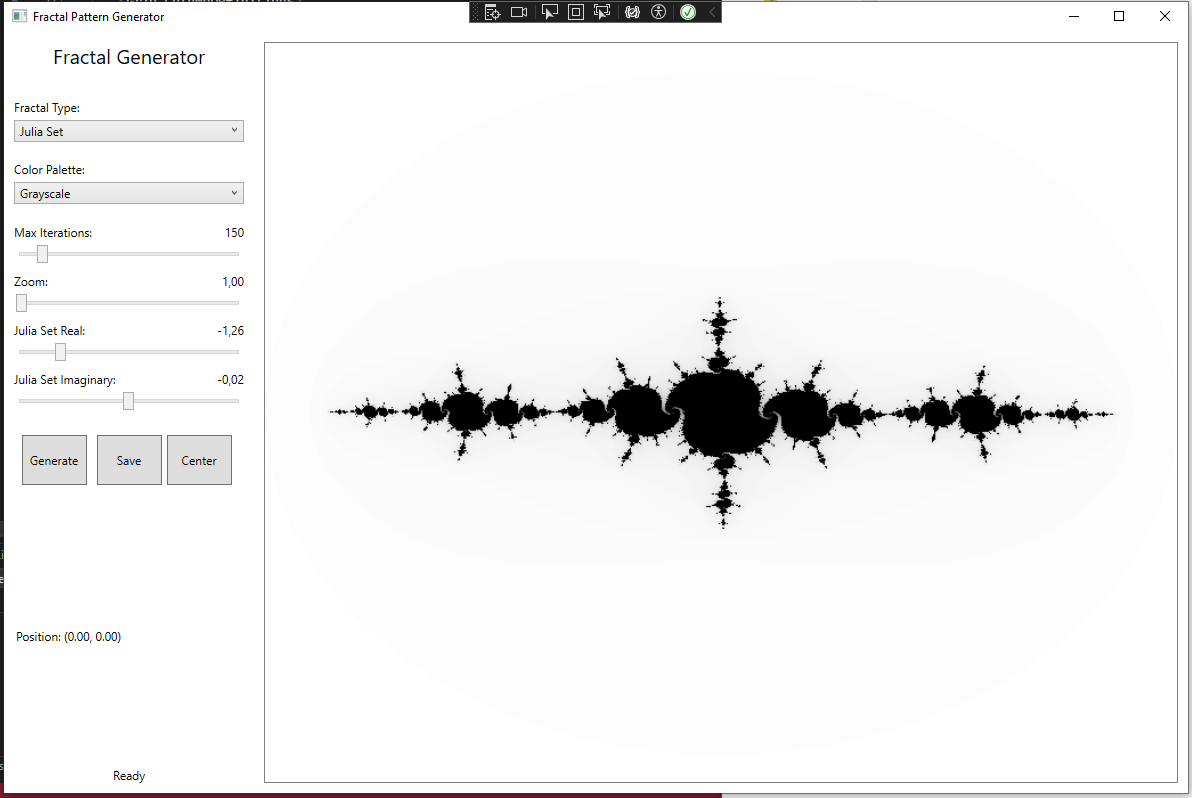This screenshot has width=1192, height=798.
Task: Click the accessibility person icon
Action: (x=658, y=12)
